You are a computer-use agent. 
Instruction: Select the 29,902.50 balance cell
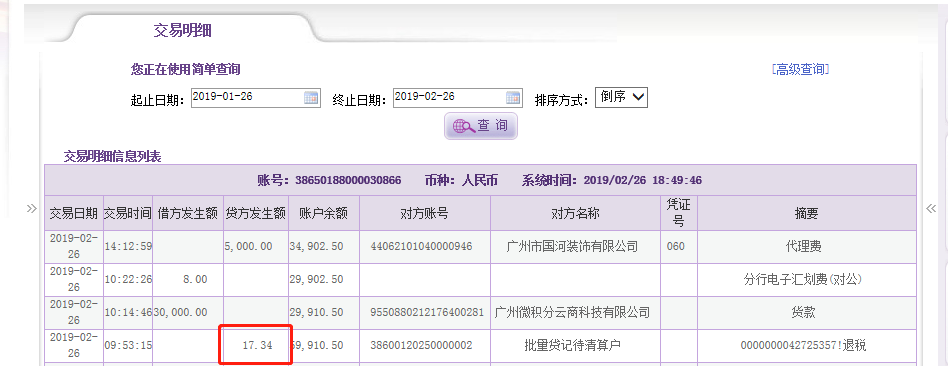pyautogui.click(x=324, y=279)
